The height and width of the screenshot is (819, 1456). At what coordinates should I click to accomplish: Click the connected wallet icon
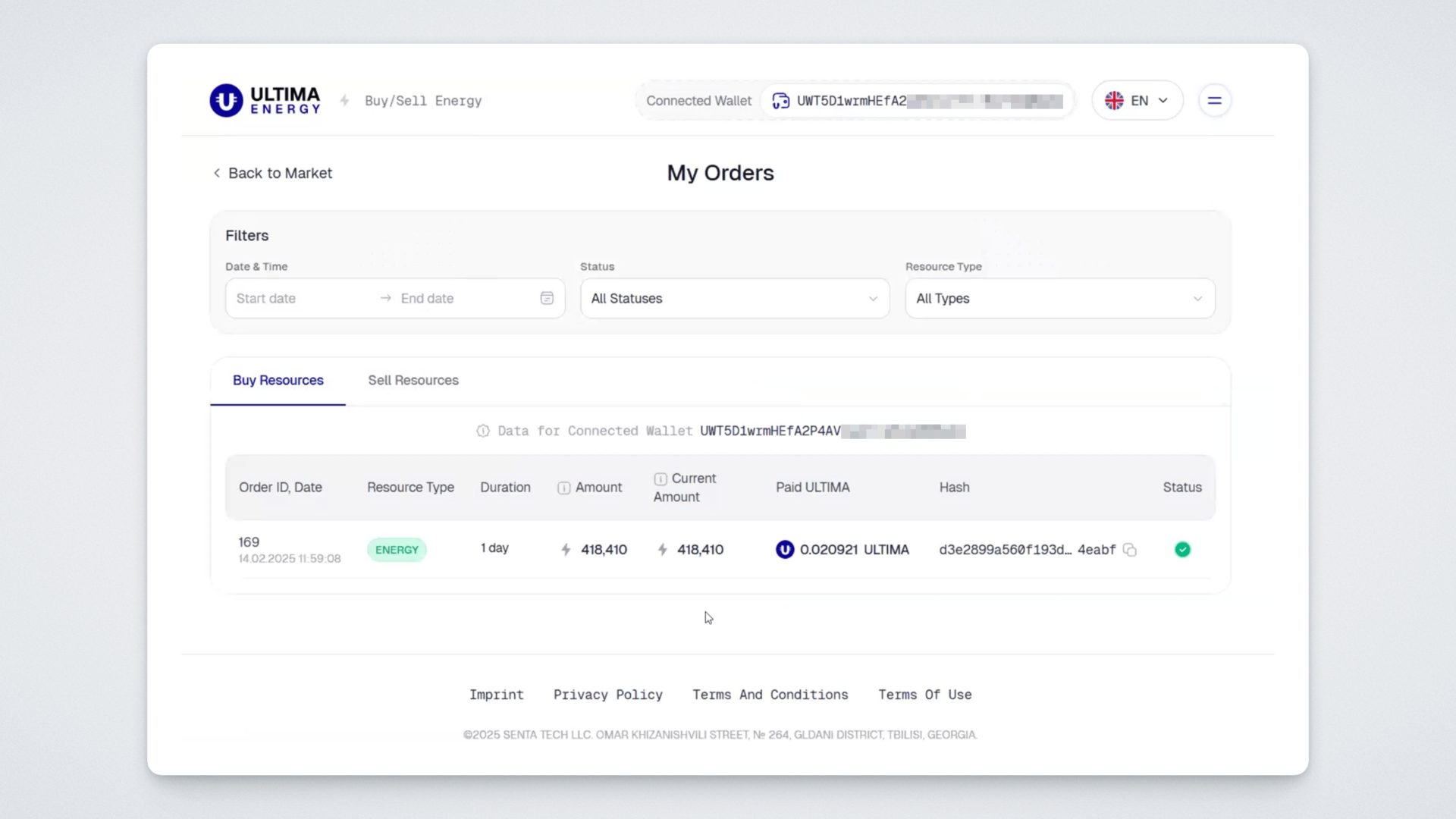point(780,101)
